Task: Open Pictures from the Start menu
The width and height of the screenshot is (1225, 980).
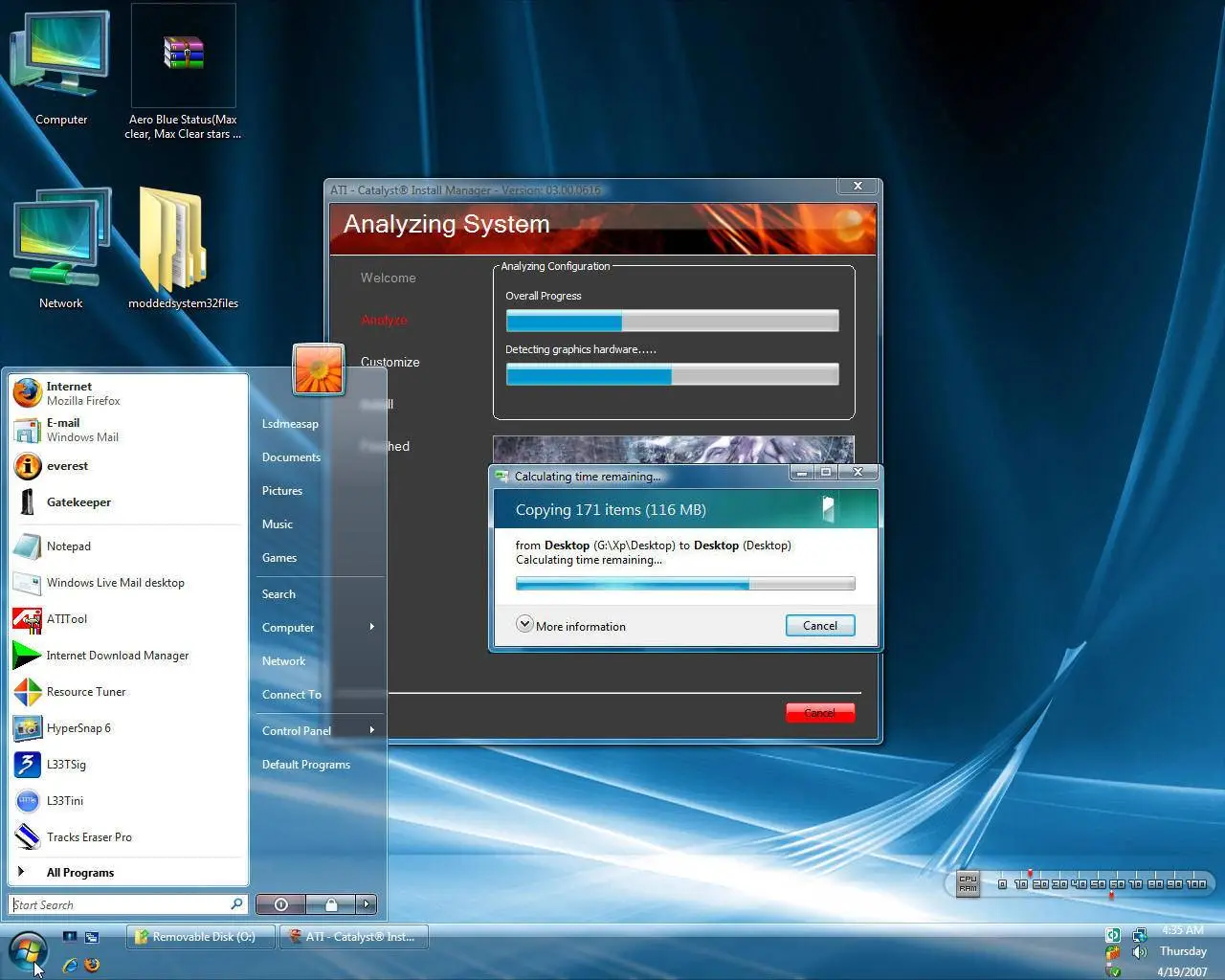Action: click(320, 491)
